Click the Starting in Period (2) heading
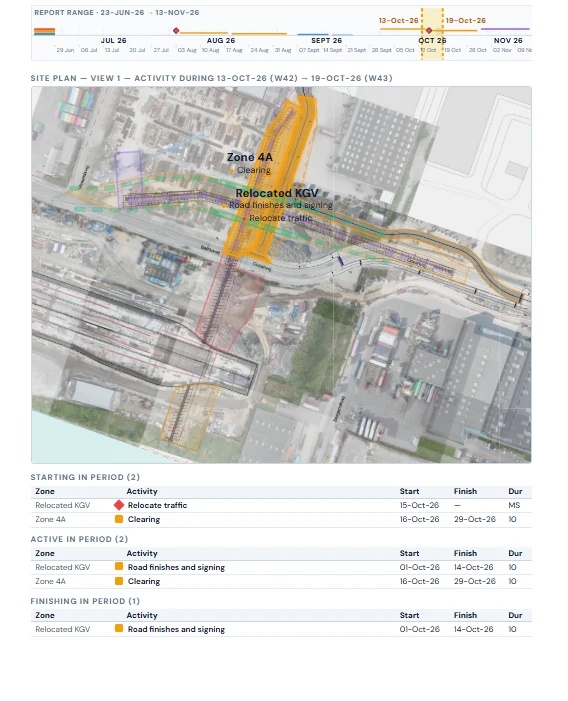The image size is (568, 701). [85, 477]
